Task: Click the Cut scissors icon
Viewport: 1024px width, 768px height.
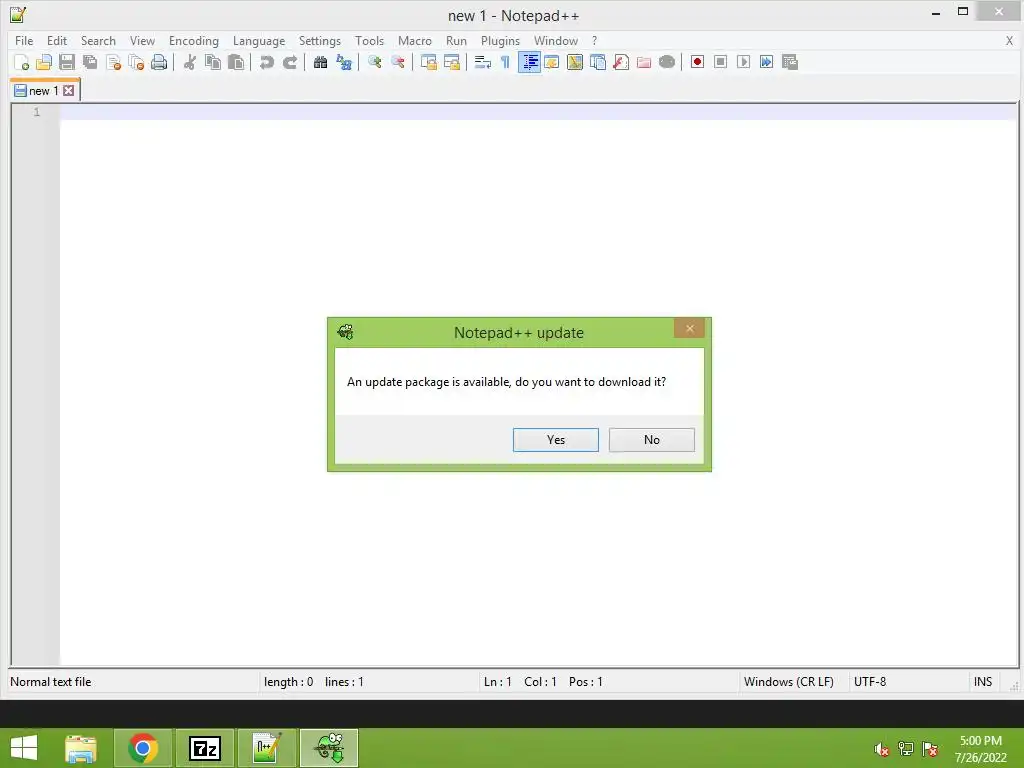Action: coord(190,62)
